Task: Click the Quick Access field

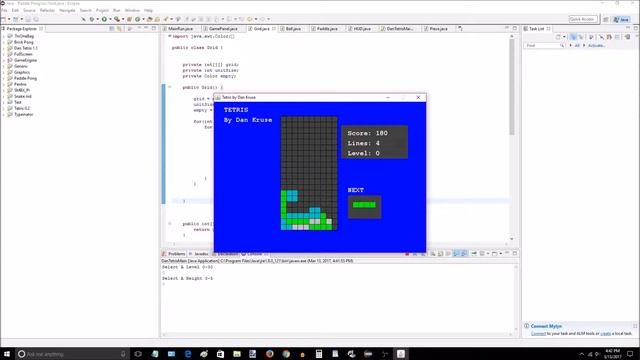Action: [x=582, y=19]
